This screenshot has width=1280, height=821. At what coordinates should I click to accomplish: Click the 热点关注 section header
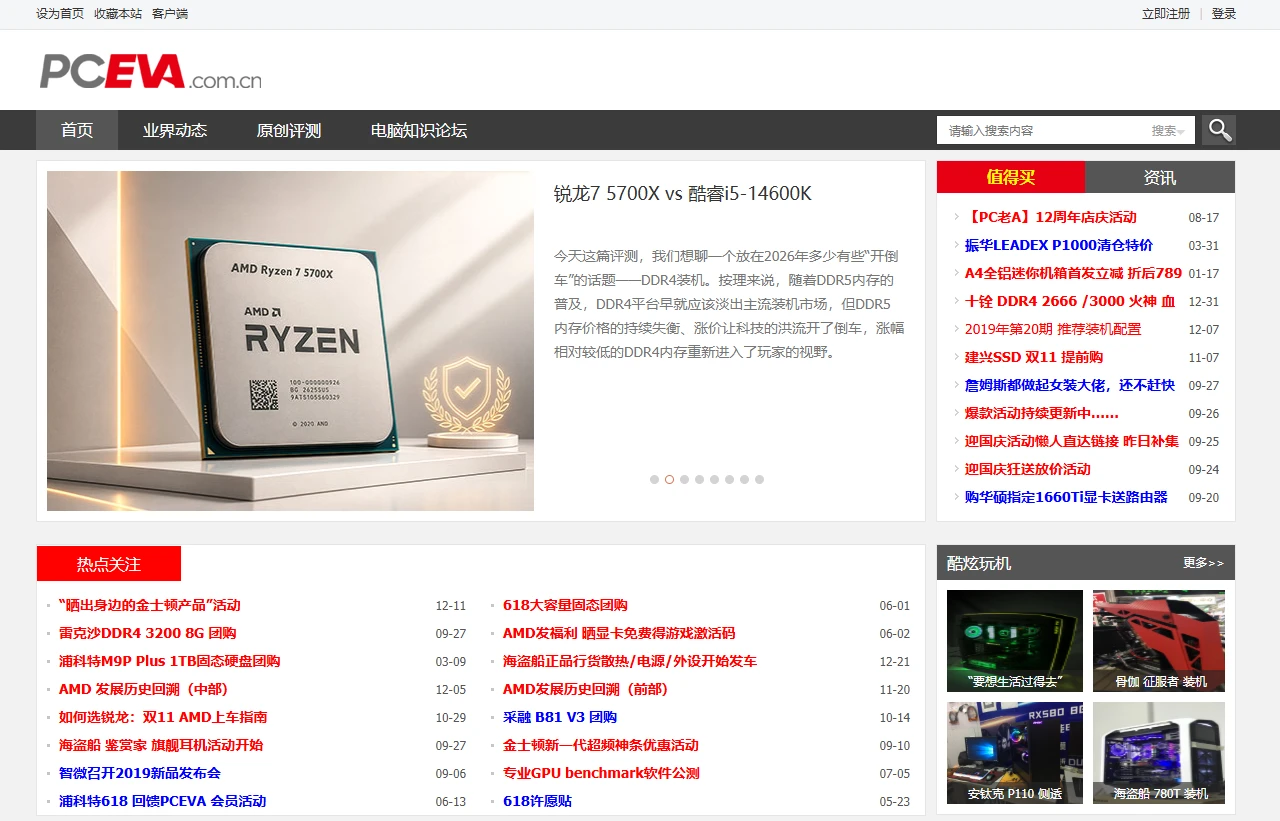tap(109, 564)
